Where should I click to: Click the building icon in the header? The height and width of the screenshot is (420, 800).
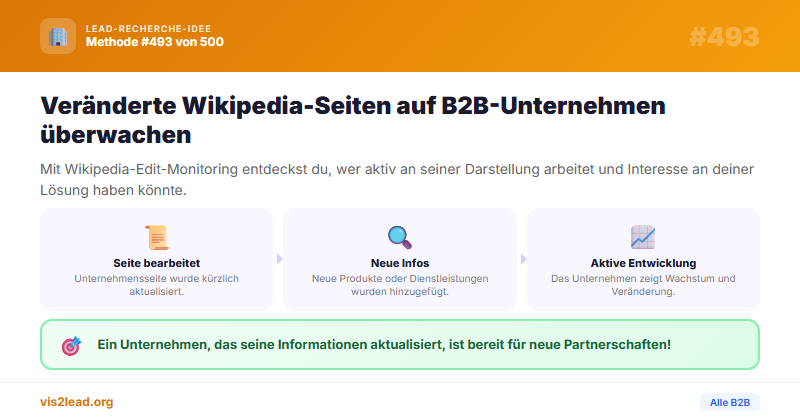(x=58, y=36)
